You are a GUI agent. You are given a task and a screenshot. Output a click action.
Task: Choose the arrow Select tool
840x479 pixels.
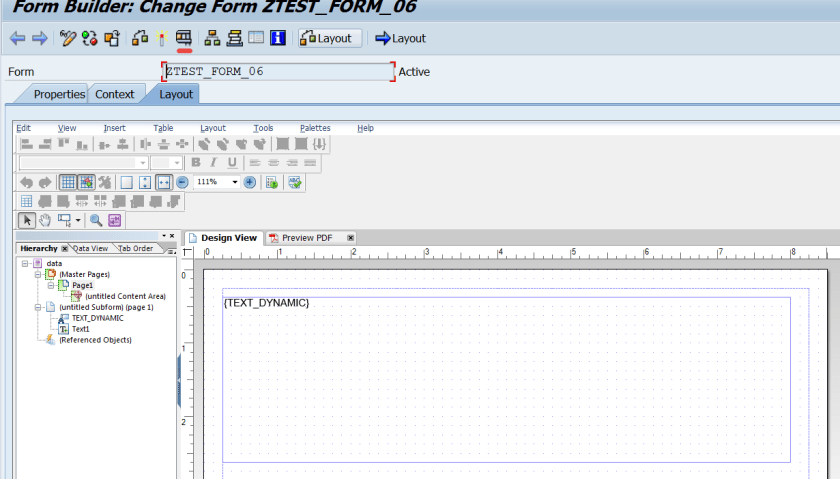tap(27, 220)
